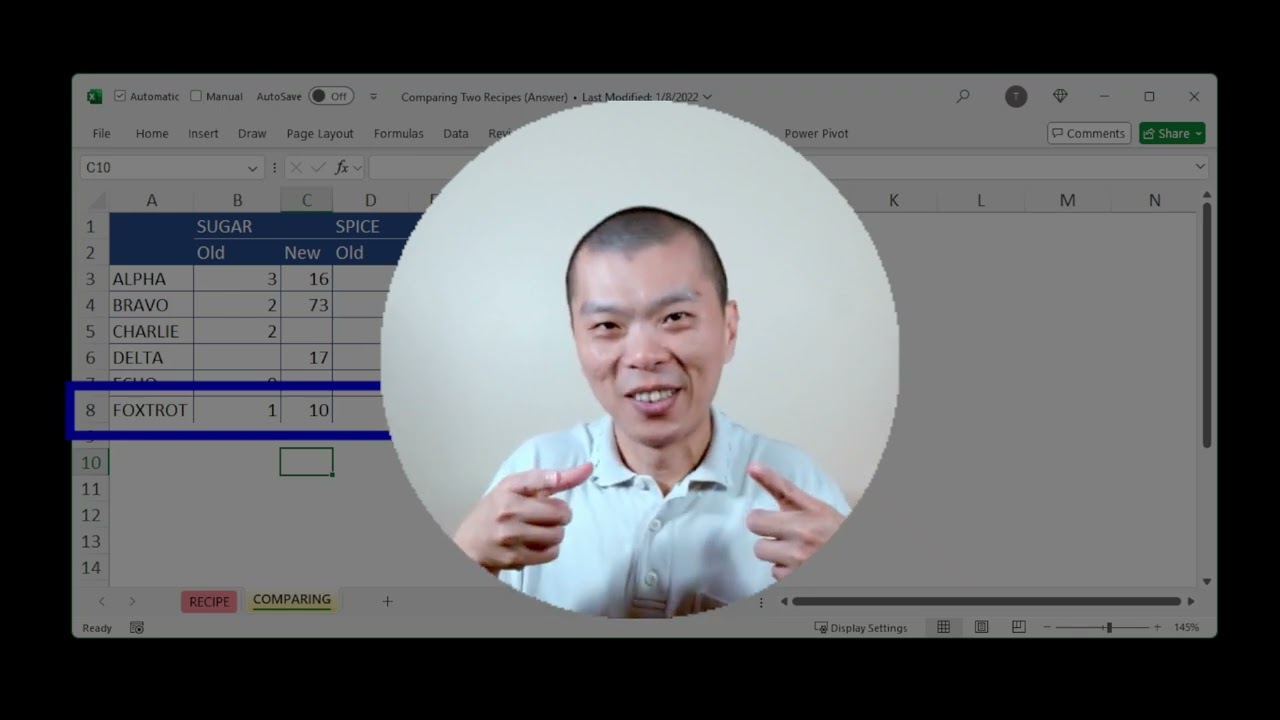The image size is (1280, 720).
Task: Select column A header
Action: (151, 200)
